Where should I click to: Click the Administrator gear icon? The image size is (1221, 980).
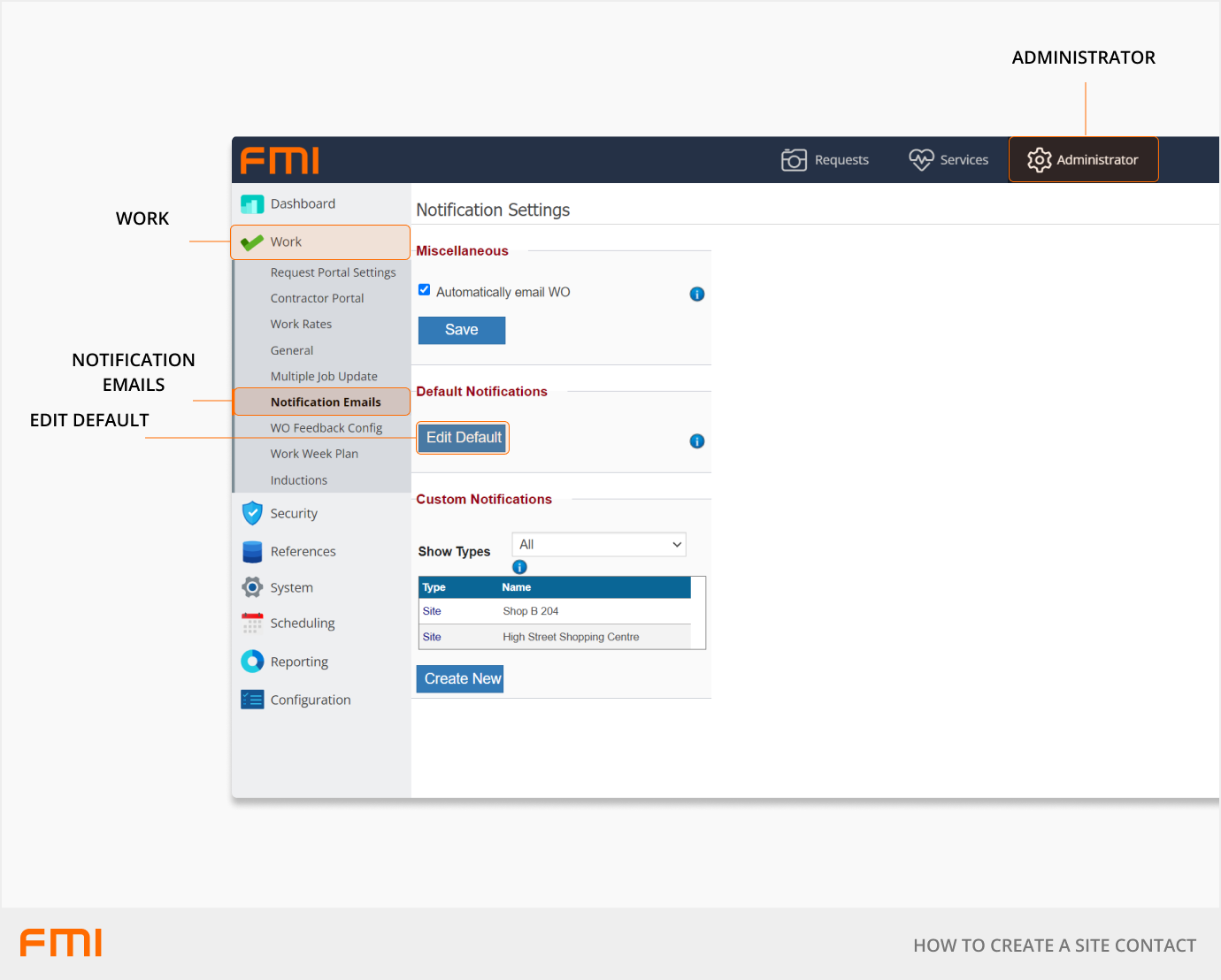pyautogui.click(x=1039, y=160)
